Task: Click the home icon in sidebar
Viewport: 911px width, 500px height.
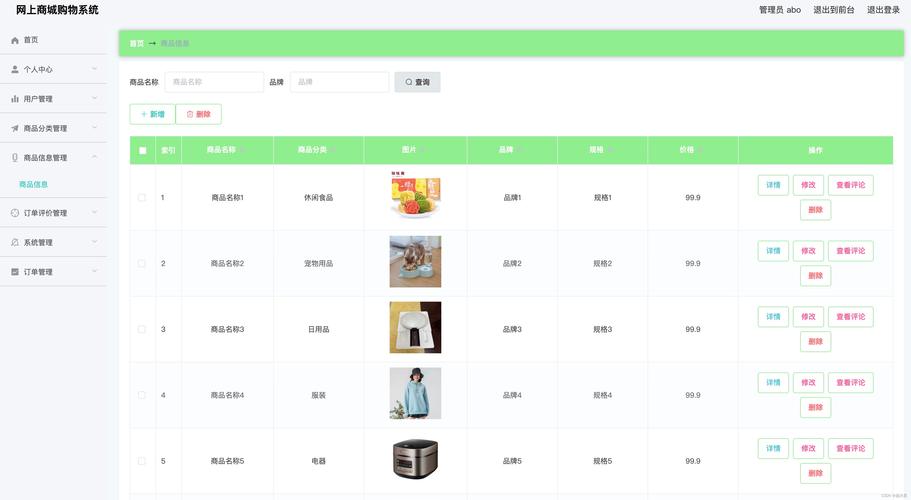Action: (x=15, y=40)
